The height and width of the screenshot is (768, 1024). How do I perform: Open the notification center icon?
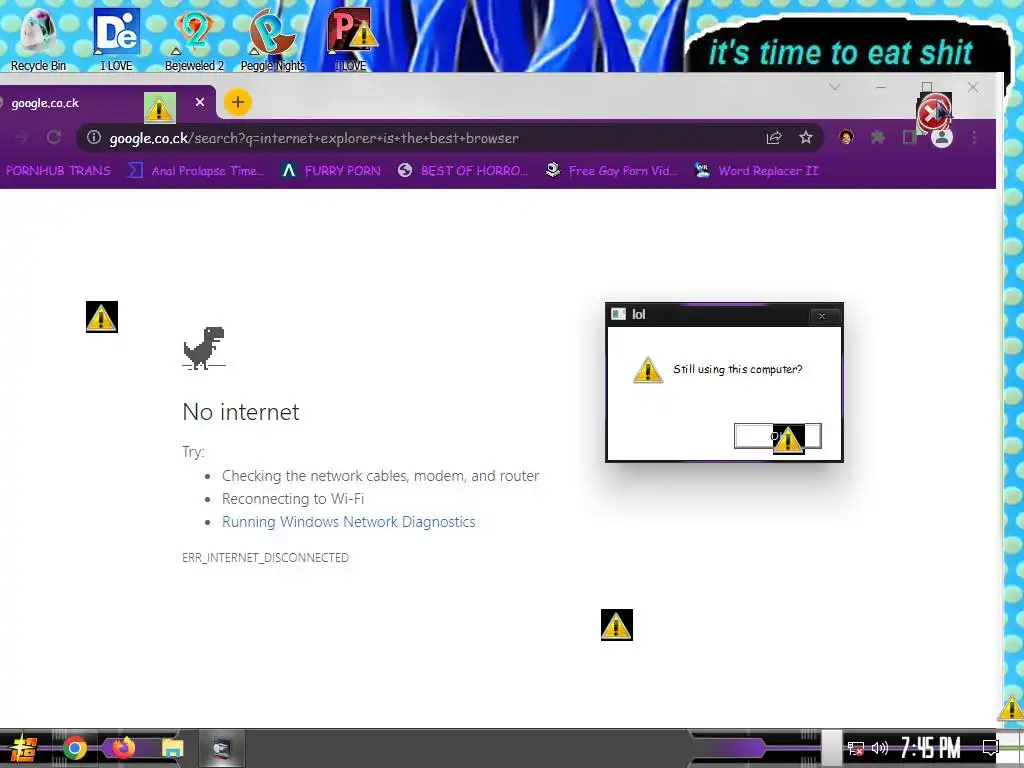pos(991,747)
